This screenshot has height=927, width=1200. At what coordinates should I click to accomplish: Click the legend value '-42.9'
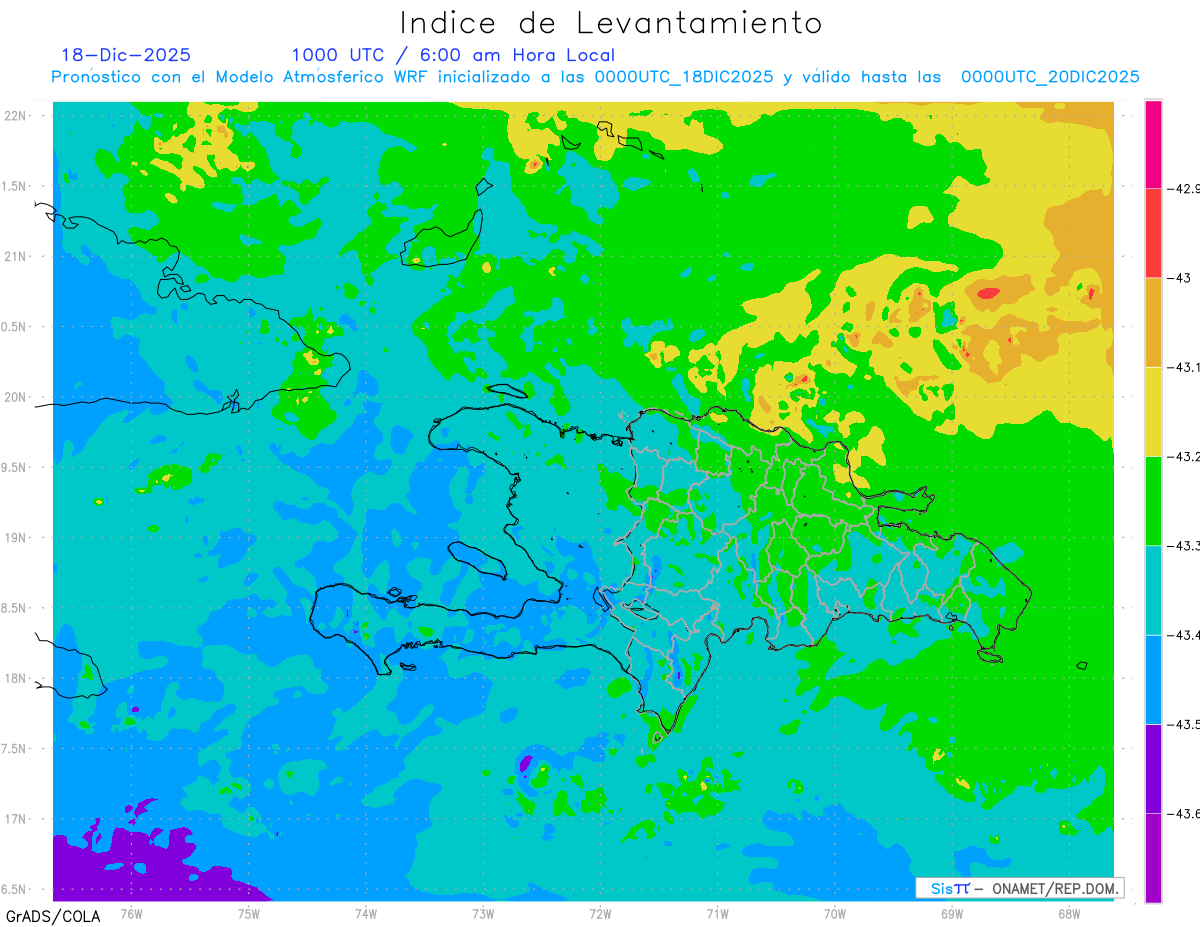click(1183, 188)
